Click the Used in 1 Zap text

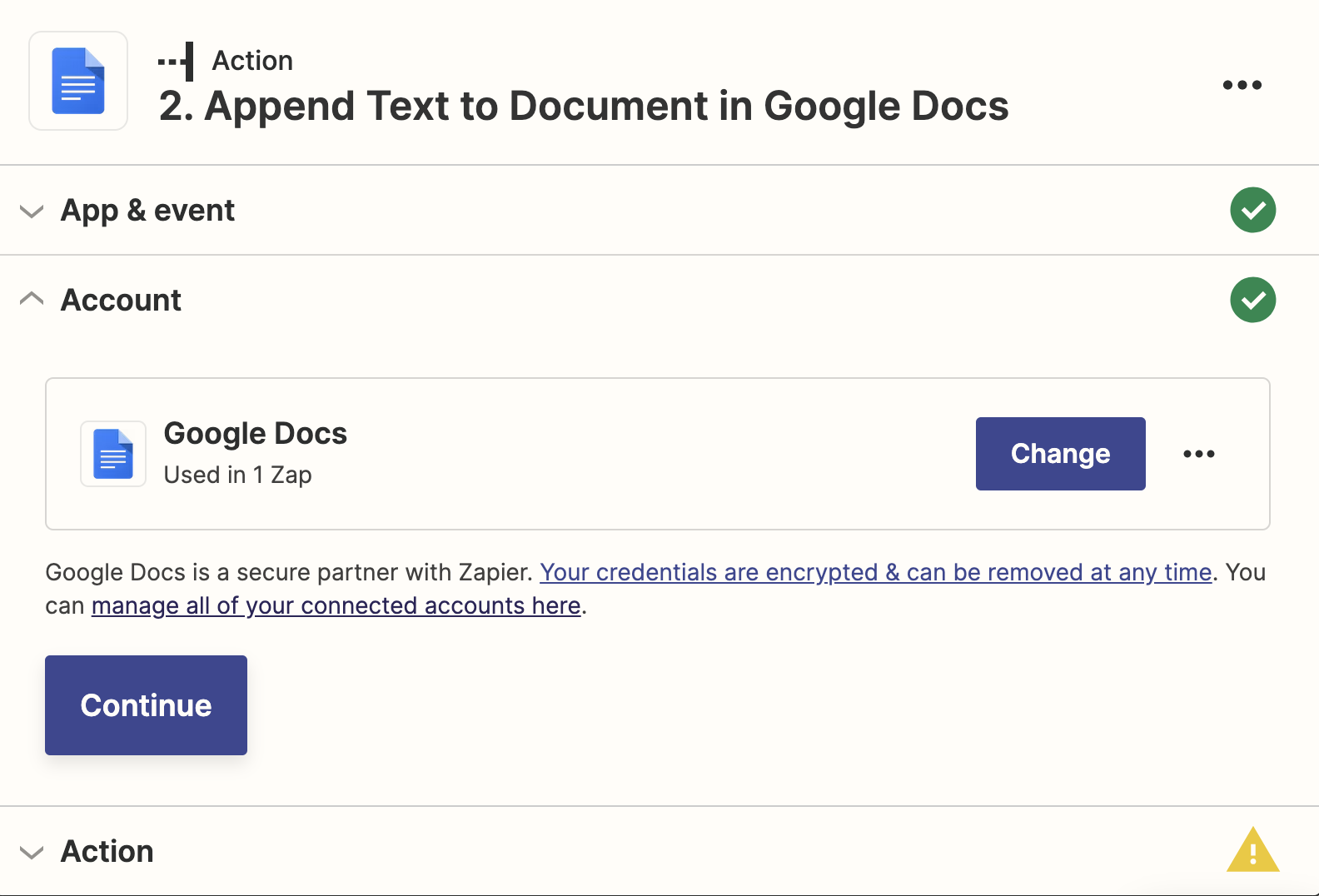coord(237,475)
